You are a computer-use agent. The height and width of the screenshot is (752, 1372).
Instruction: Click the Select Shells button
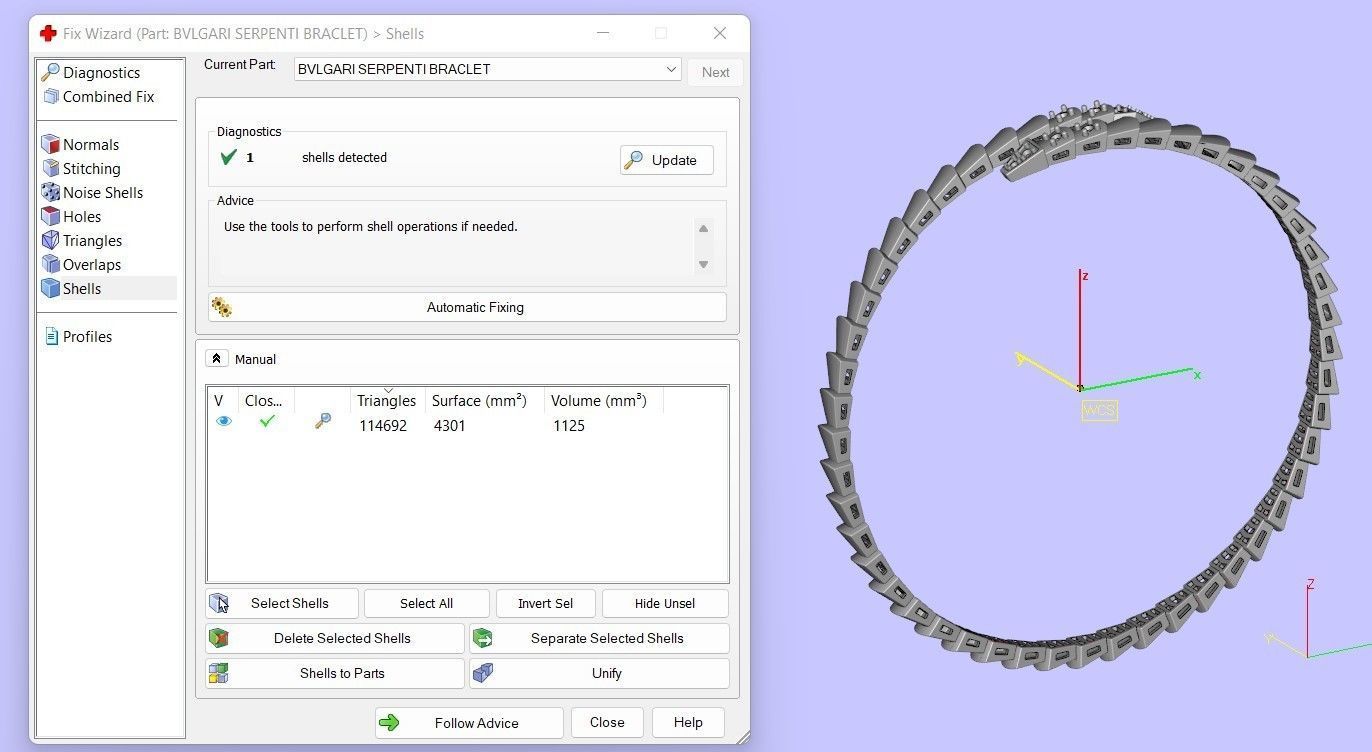[x=282, y=603]
